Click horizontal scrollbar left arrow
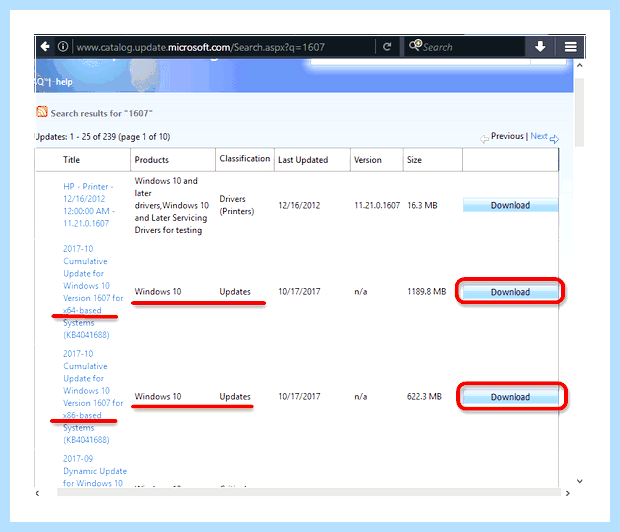 38,493
